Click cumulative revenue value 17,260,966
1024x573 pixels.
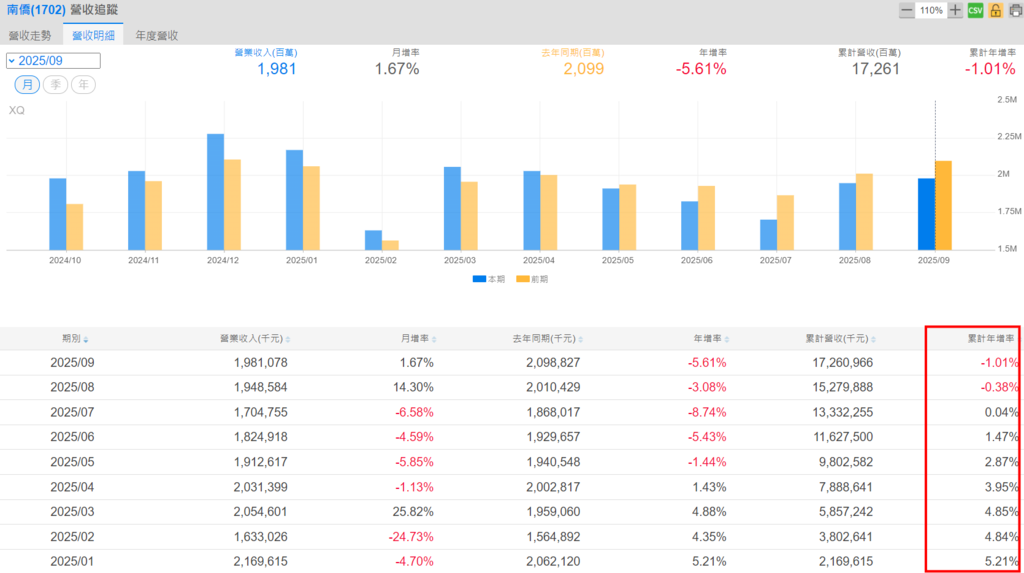pos(842,363)
